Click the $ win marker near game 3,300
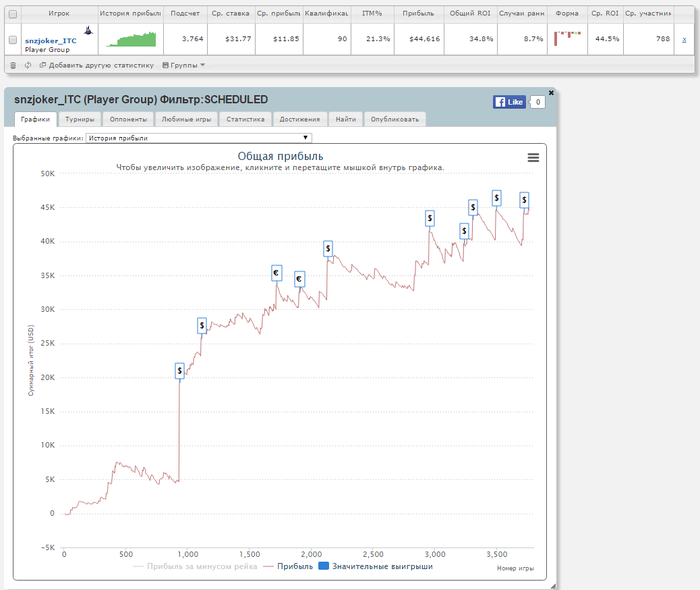 coord(473,208)
